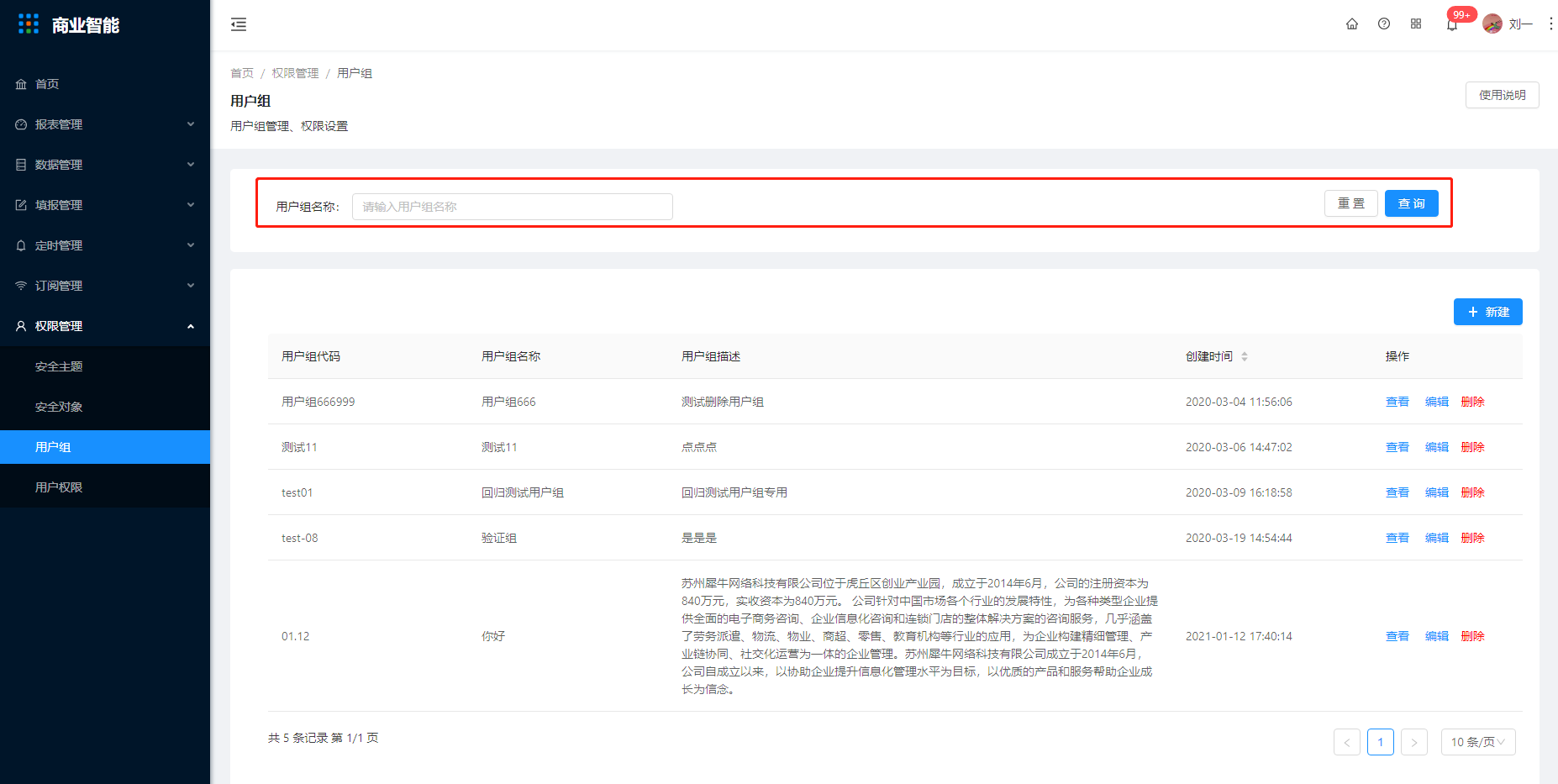Click the 测试删除用户组 description cell
This screenshot has height=784, width=1558.
[x=723, y=402]
